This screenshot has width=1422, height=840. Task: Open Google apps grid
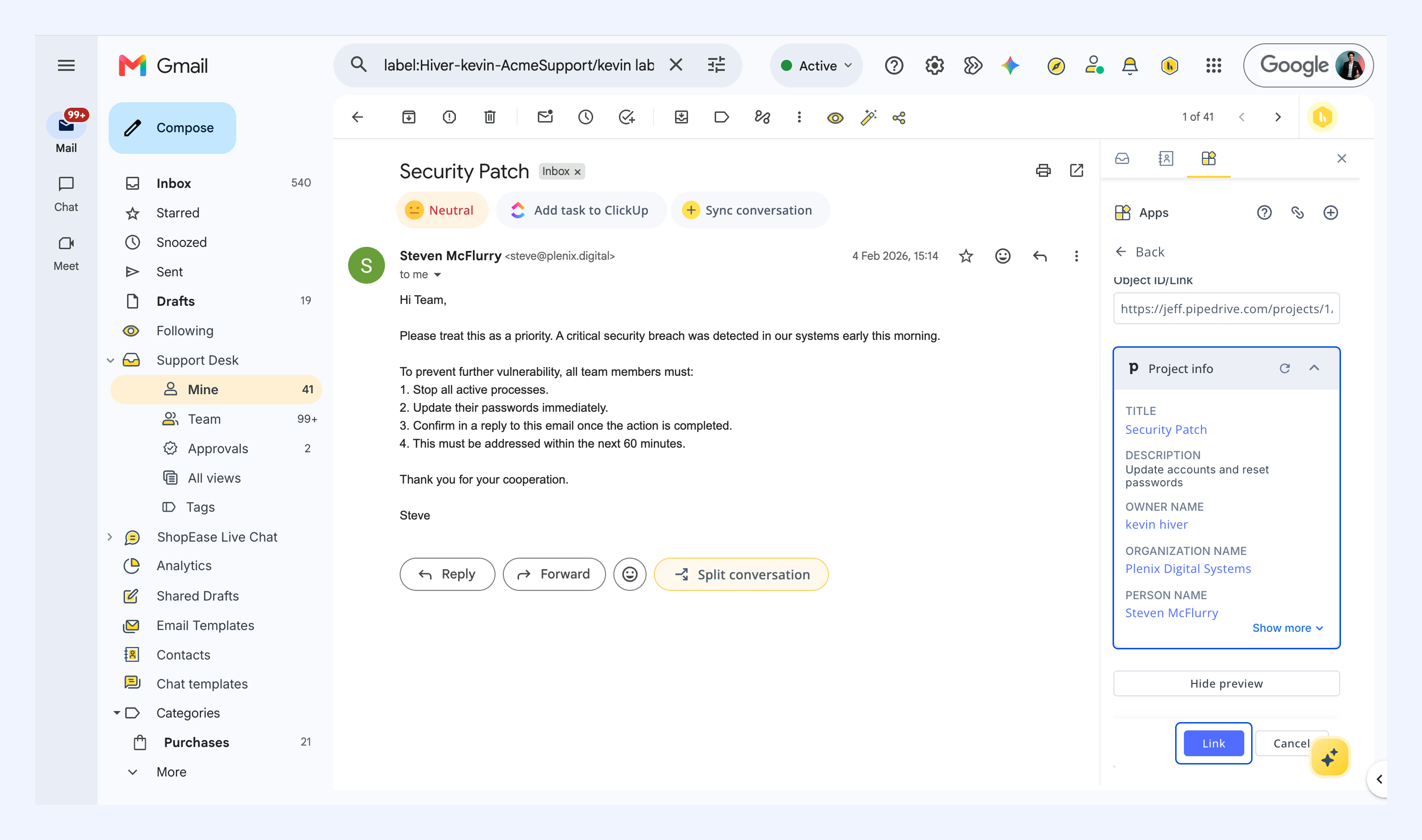click(x=1214, y=66)
